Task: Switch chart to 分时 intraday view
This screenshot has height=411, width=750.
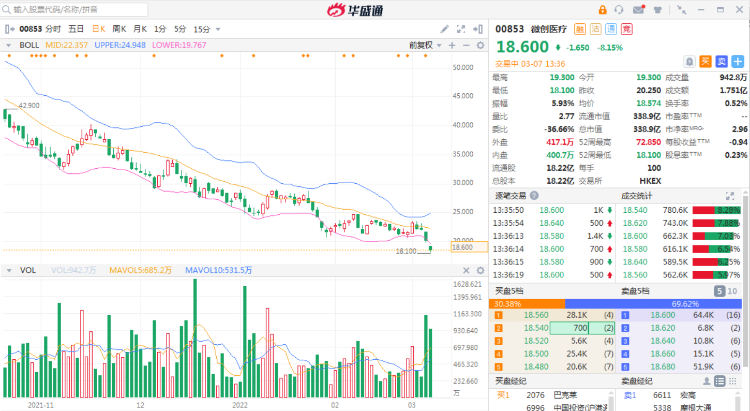Action: tap(53, 29)
